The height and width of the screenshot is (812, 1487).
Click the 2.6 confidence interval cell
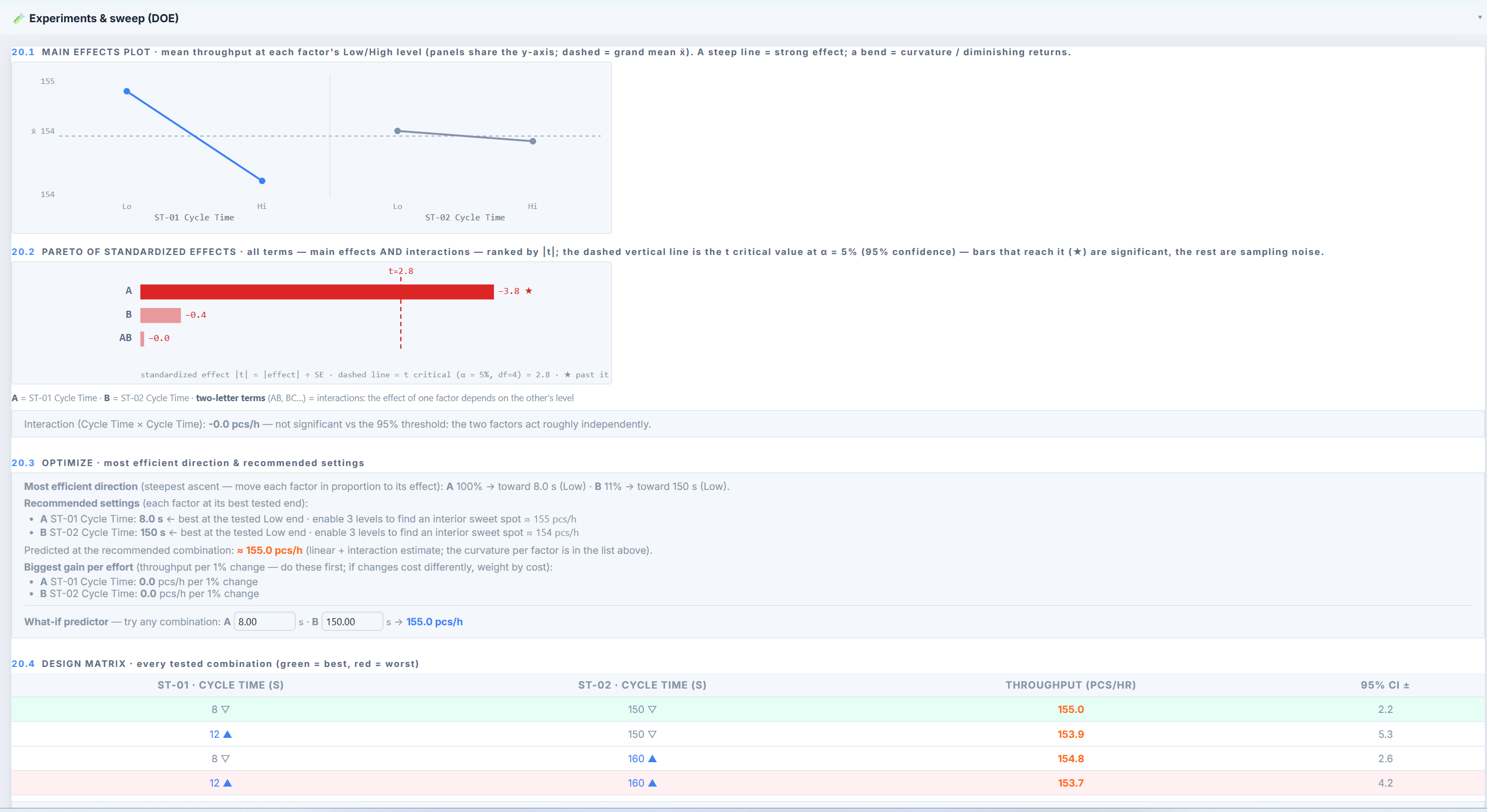click(1385, 758)
